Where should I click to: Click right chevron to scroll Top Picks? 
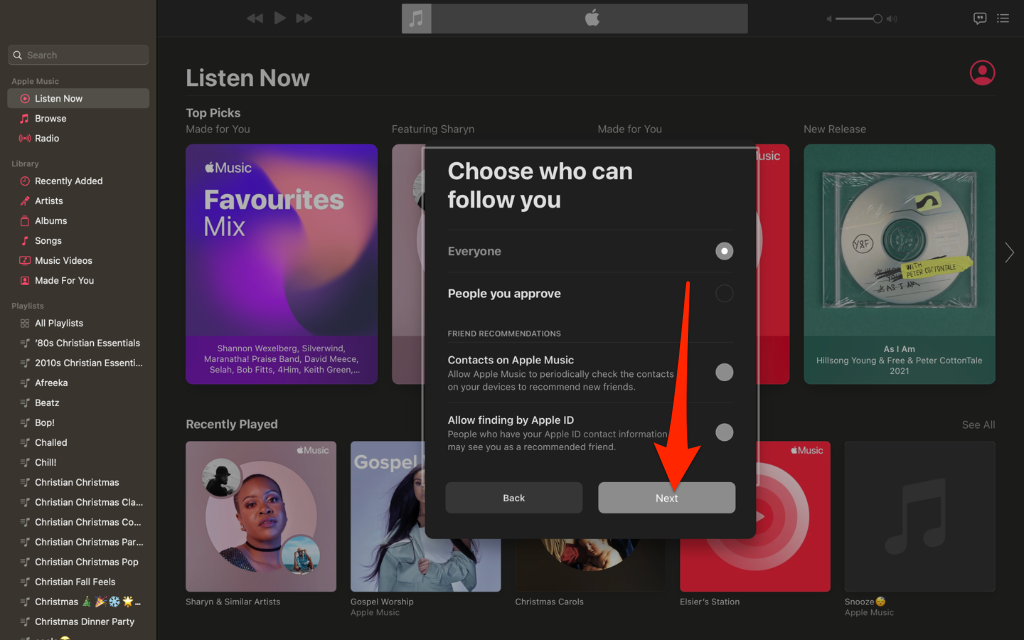click(x=1009, y=252)
